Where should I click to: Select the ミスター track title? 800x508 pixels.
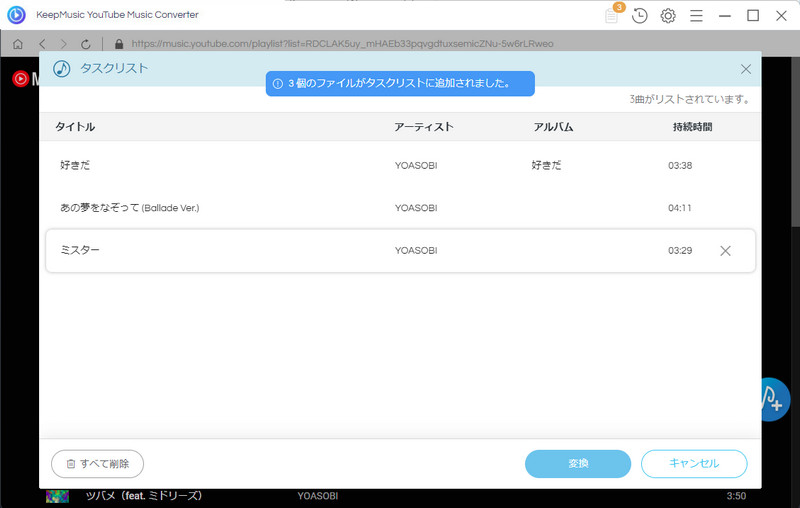click(80, 250)
